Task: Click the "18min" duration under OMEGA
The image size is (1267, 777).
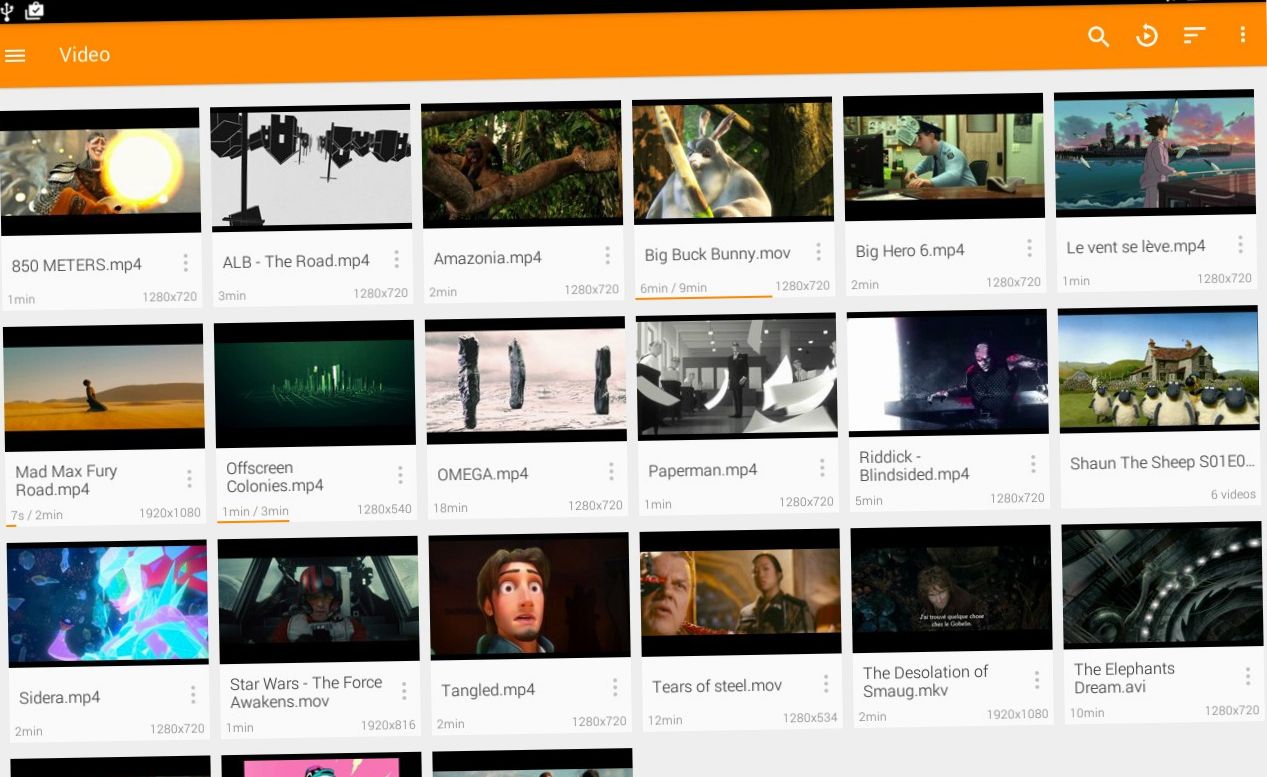Action: coord(450,508)
